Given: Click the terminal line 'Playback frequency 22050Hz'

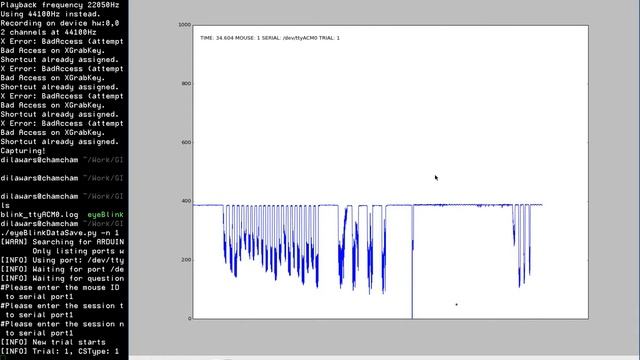Looking at the screenshot, I should point(60,5).
